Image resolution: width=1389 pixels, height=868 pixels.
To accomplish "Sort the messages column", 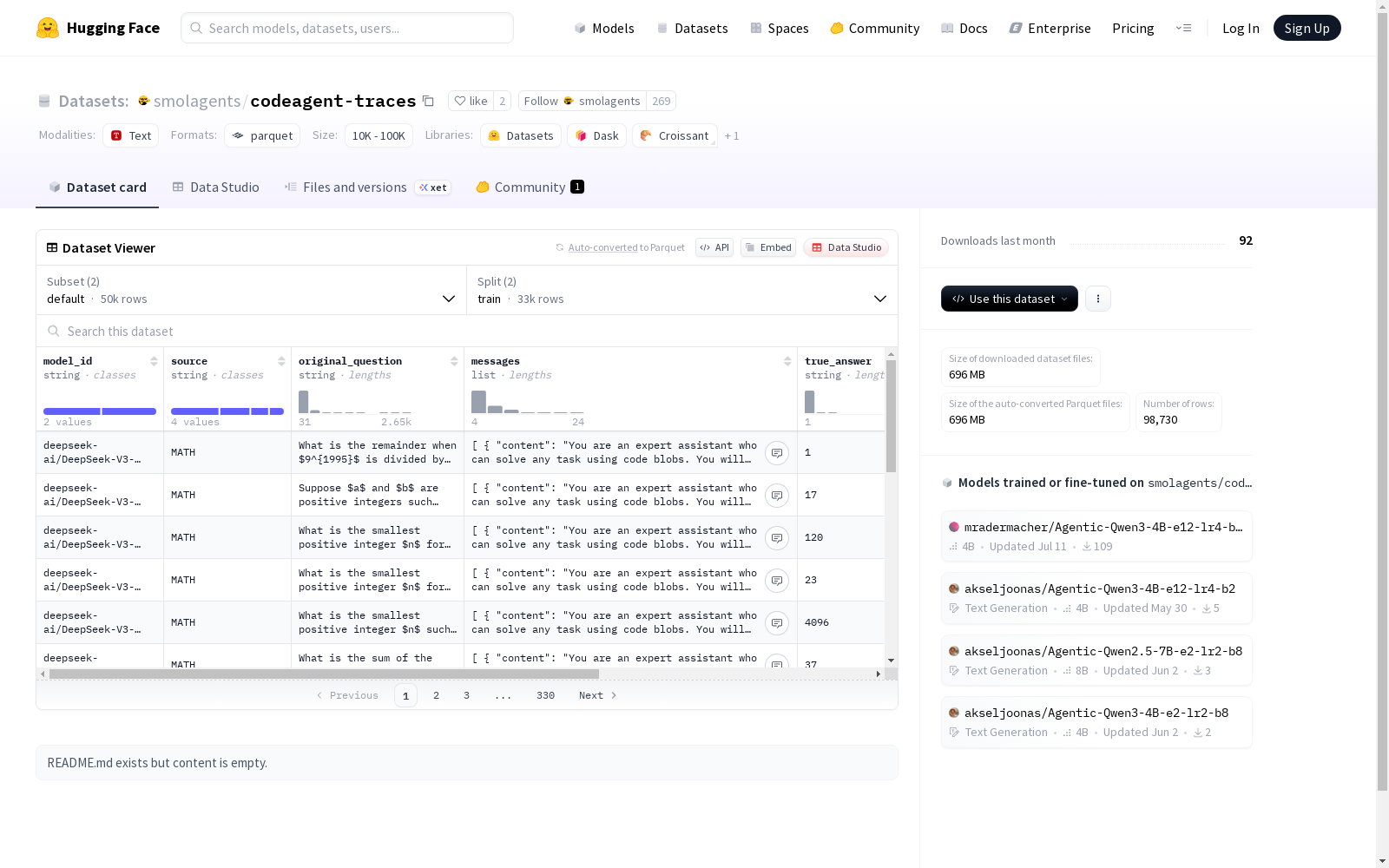I will pos(787,361).
